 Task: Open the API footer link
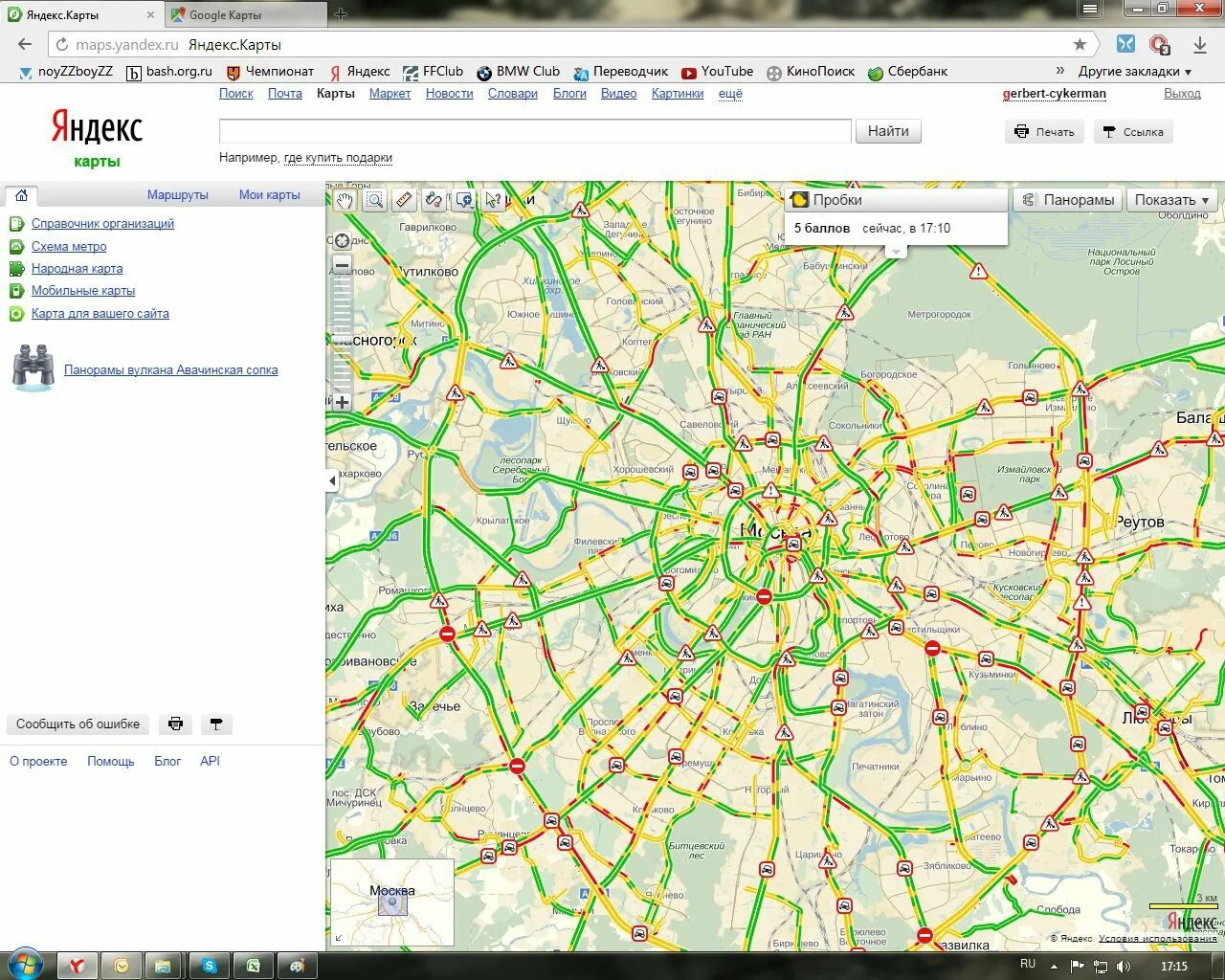[x=210, y=762]
